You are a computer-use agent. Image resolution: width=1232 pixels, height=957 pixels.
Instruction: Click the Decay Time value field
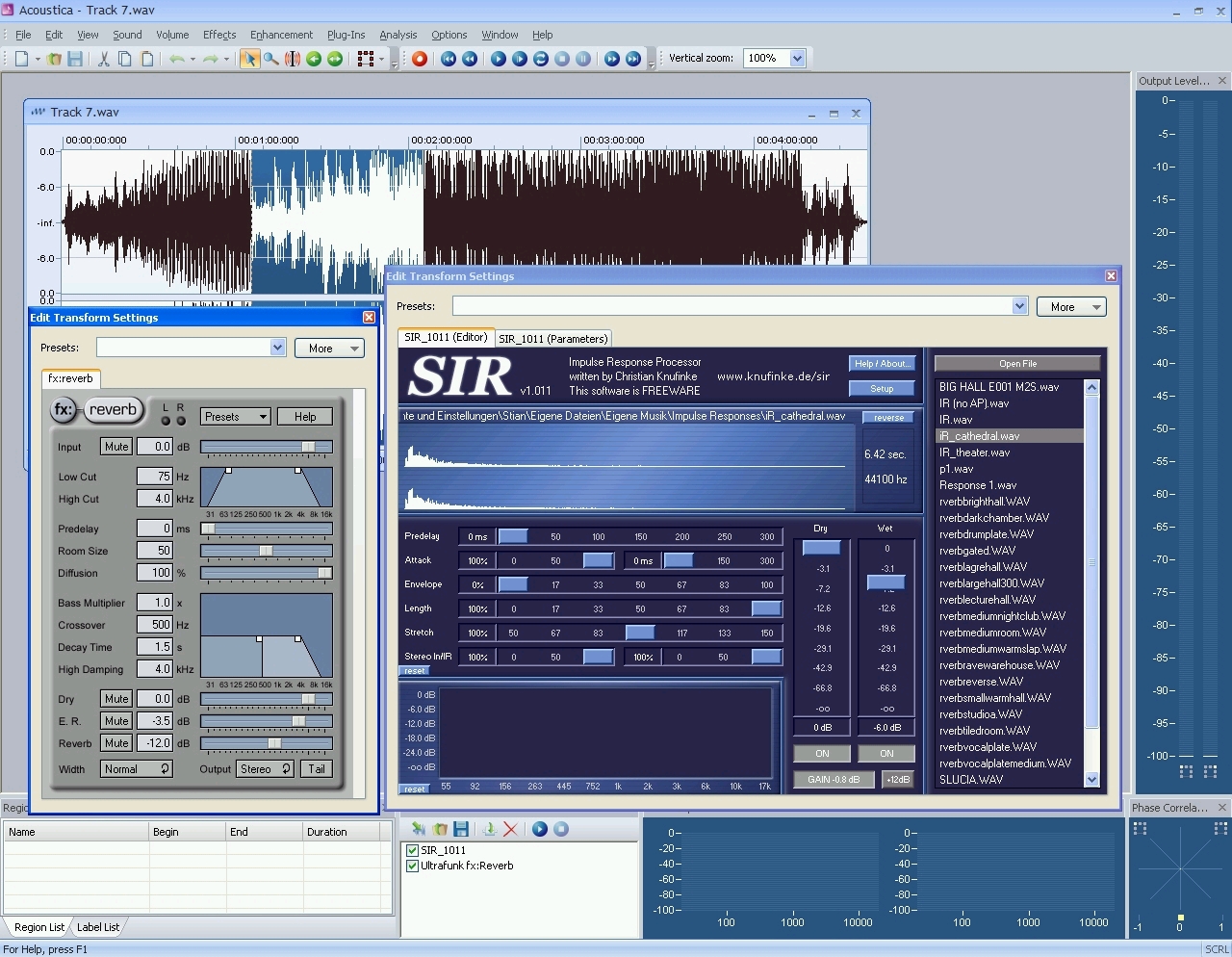(154, 647)
